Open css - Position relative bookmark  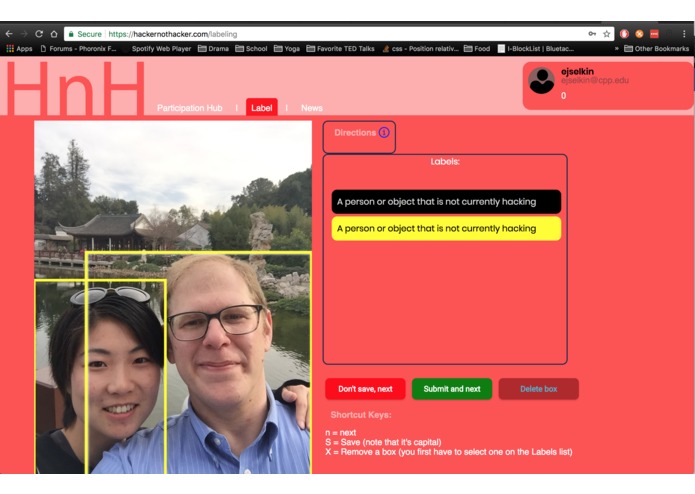420,49
